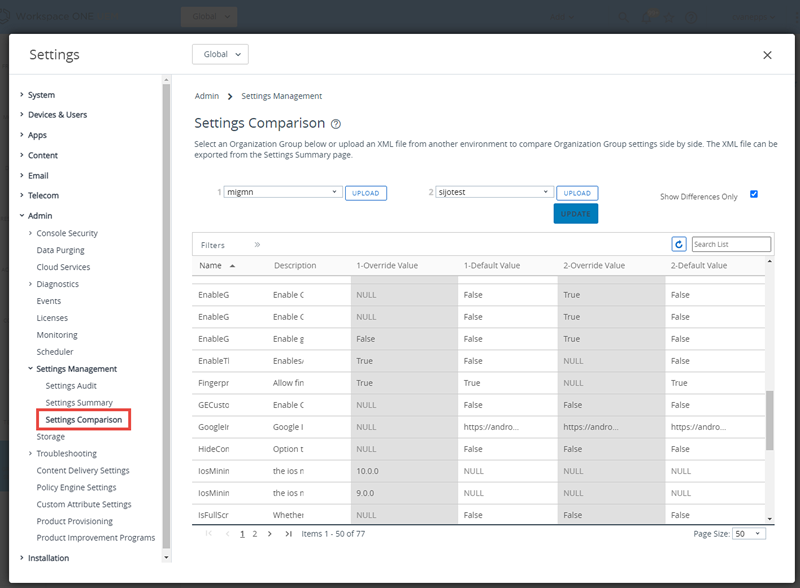Open Monitoring settings page
The height and width of the screenshot is (588, 800).
[x=57, y=335]
